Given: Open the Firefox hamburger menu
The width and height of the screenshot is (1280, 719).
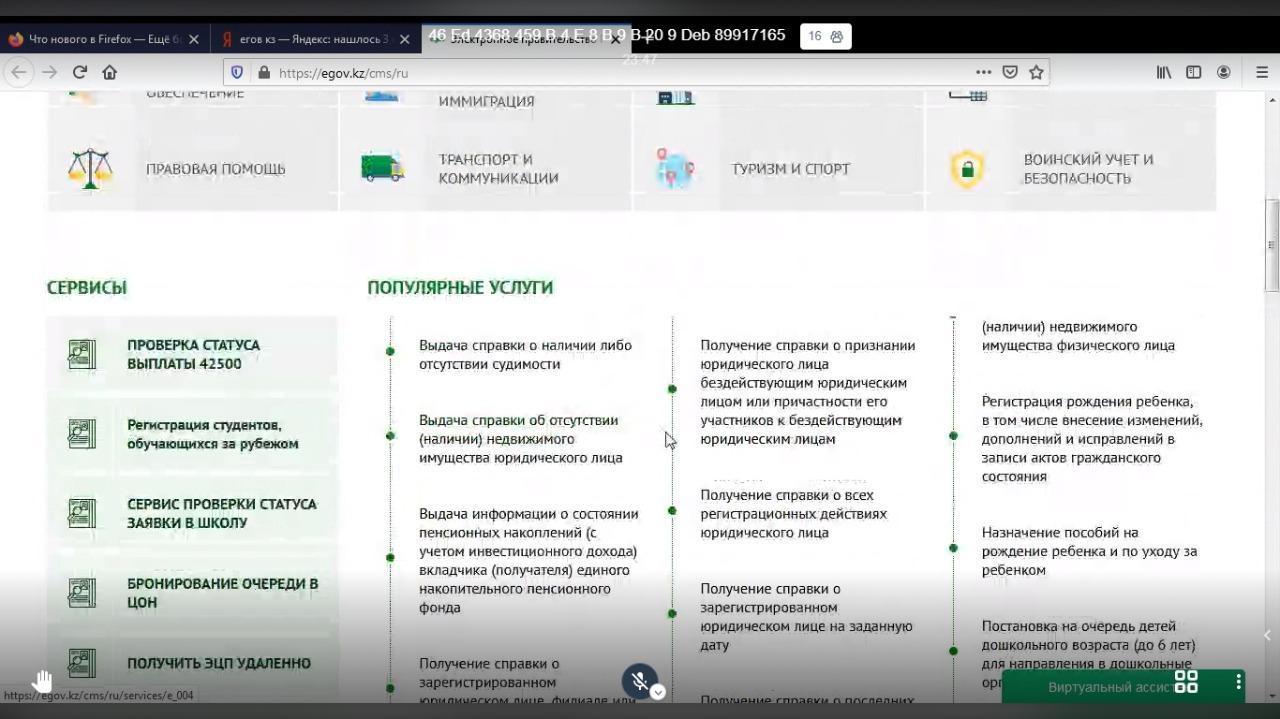Looking at the screenshot, I should click(1262, 72).
